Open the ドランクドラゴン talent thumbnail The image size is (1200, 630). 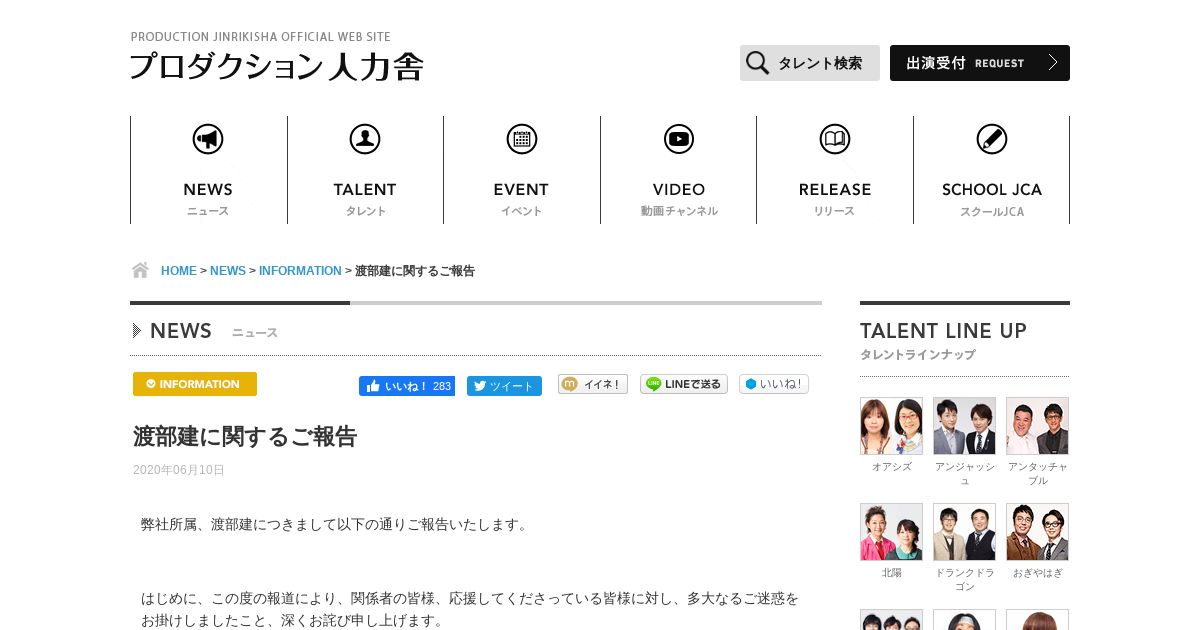pyautogui.click(x=964, y=532)
